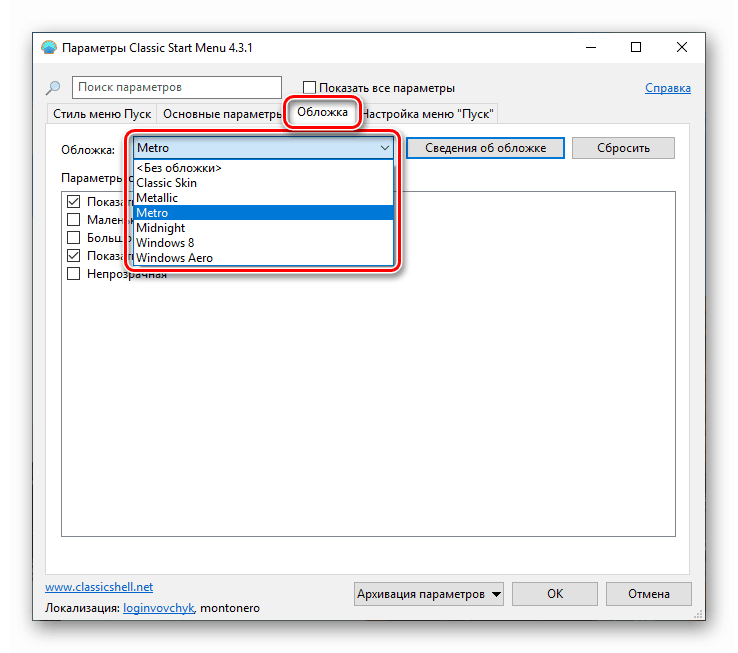This screenshot has width=738, height=653.
Task: Open the 'Справка' help link
Action: (x=668, y=88)
